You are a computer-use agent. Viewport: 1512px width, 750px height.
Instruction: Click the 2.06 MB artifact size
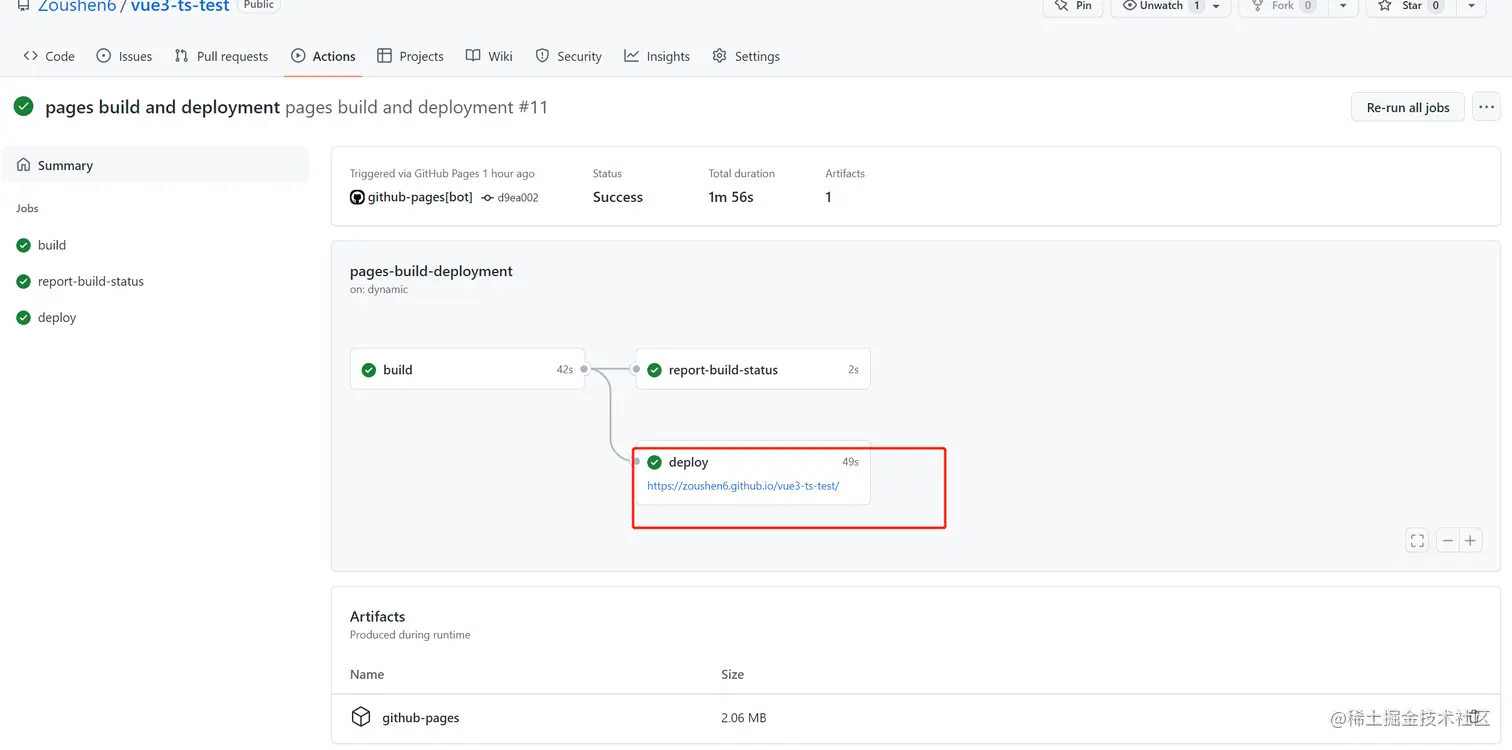pyautogui.click(x=744, y=718)
